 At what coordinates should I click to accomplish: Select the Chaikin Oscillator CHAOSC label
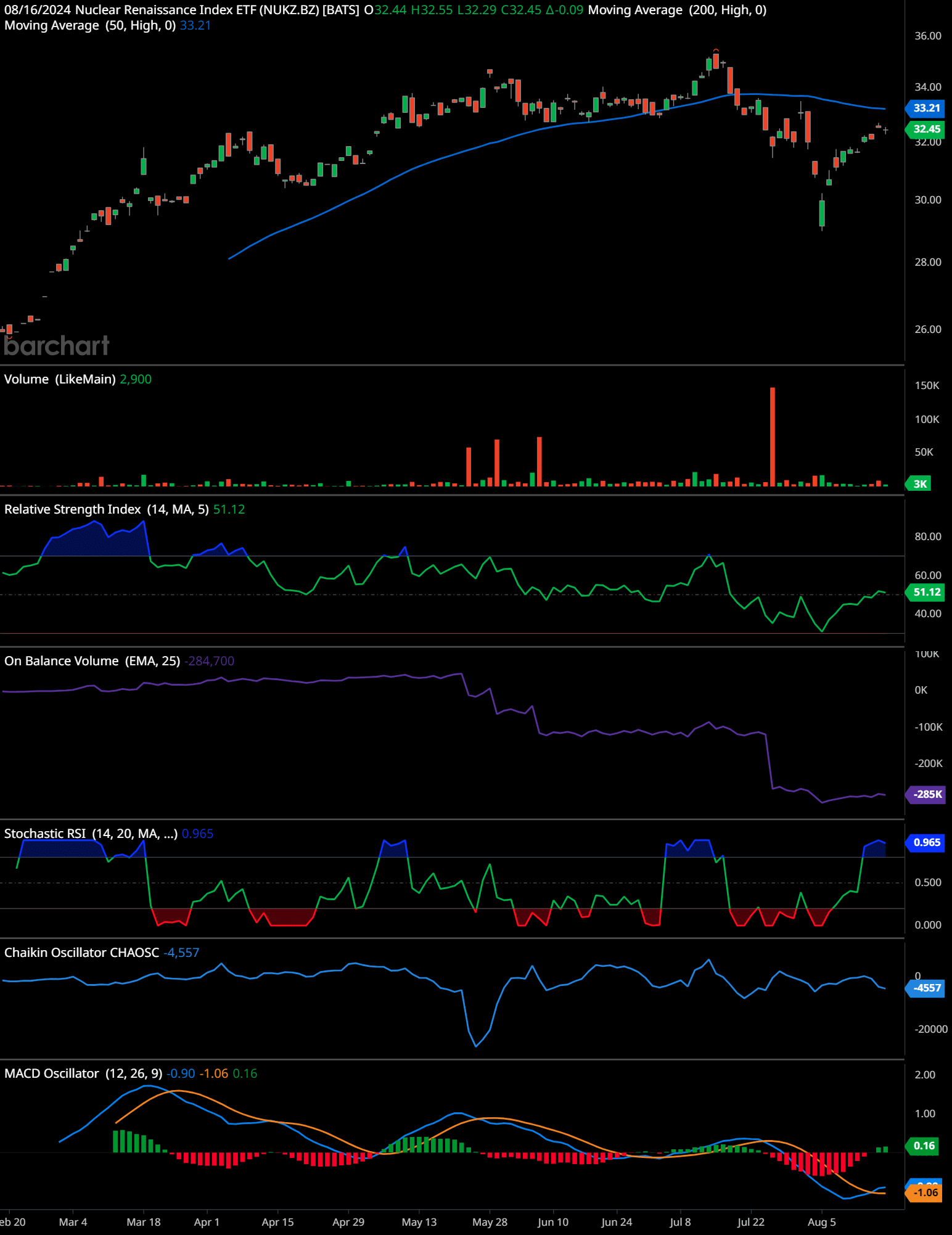click(81, 953)
